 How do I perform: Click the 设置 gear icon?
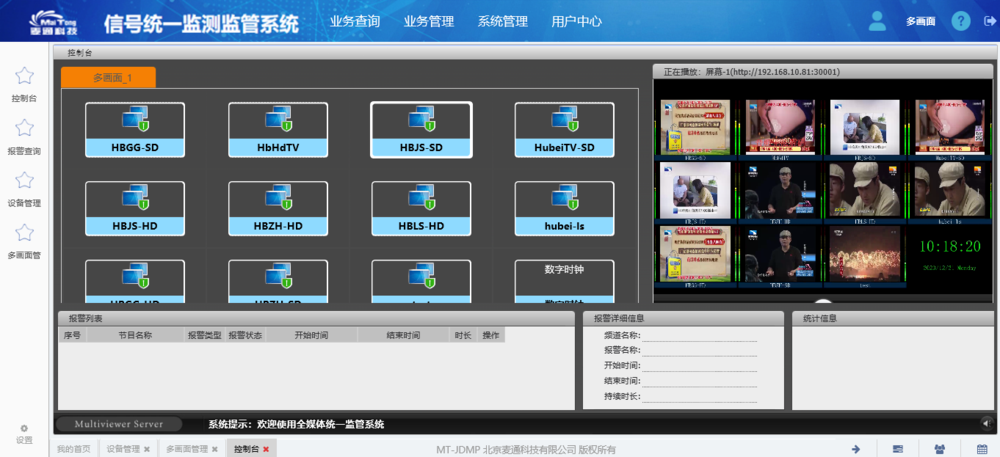[24, 428]
